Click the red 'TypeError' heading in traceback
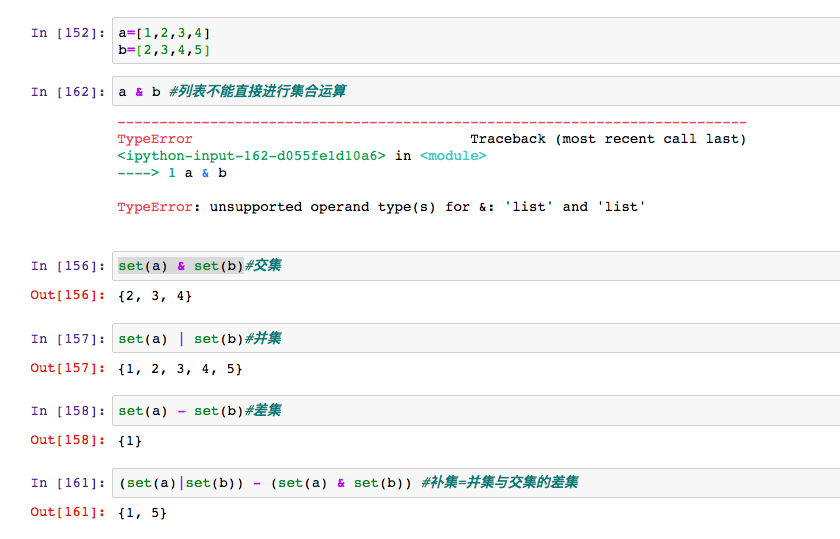The width and height of the screenshot is (840, 539). (155, 139)
